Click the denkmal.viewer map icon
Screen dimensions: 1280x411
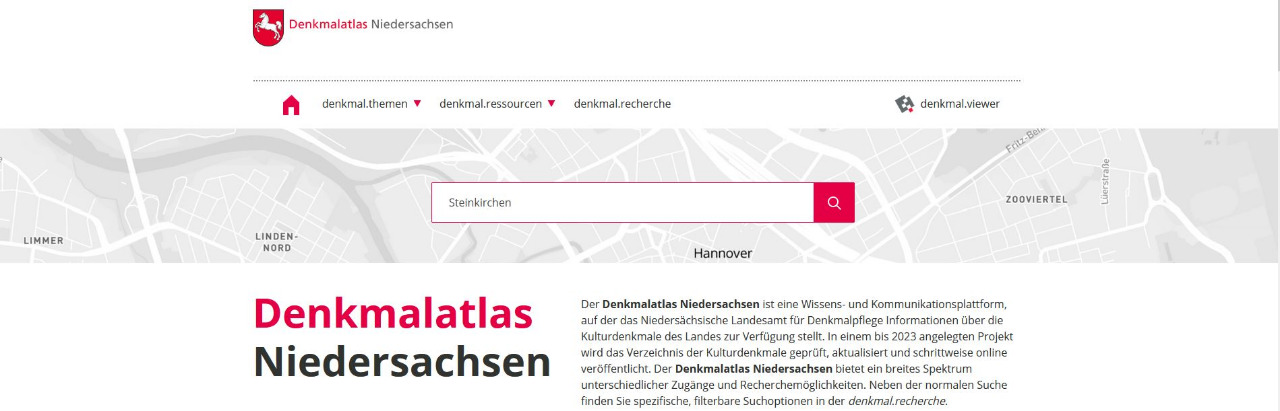point(905,104)
